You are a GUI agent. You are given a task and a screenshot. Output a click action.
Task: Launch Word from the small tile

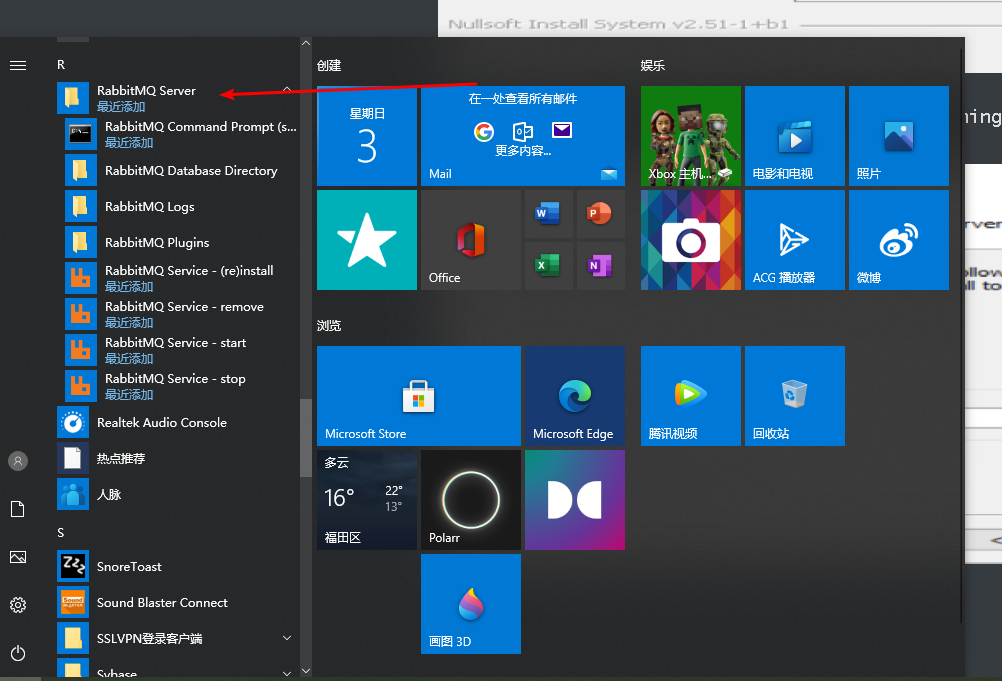pos(548,213)
